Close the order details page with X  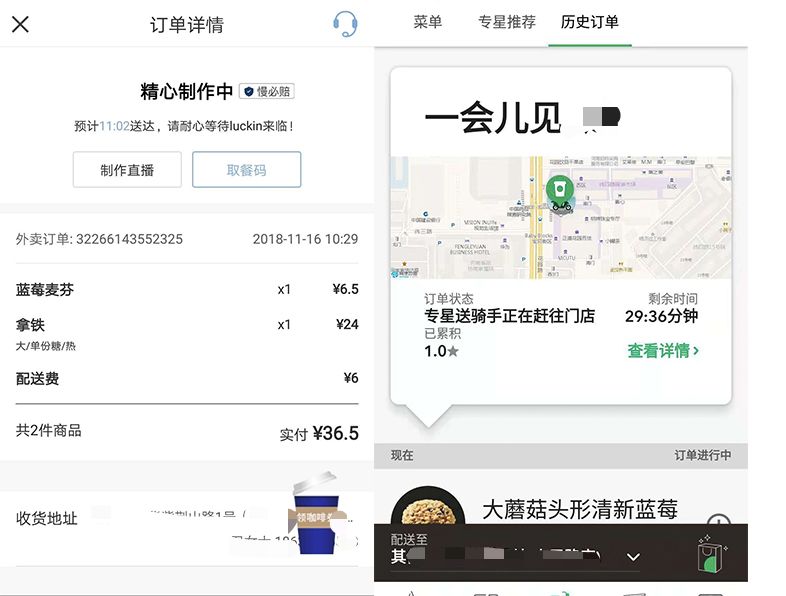[x=20, y=24]
